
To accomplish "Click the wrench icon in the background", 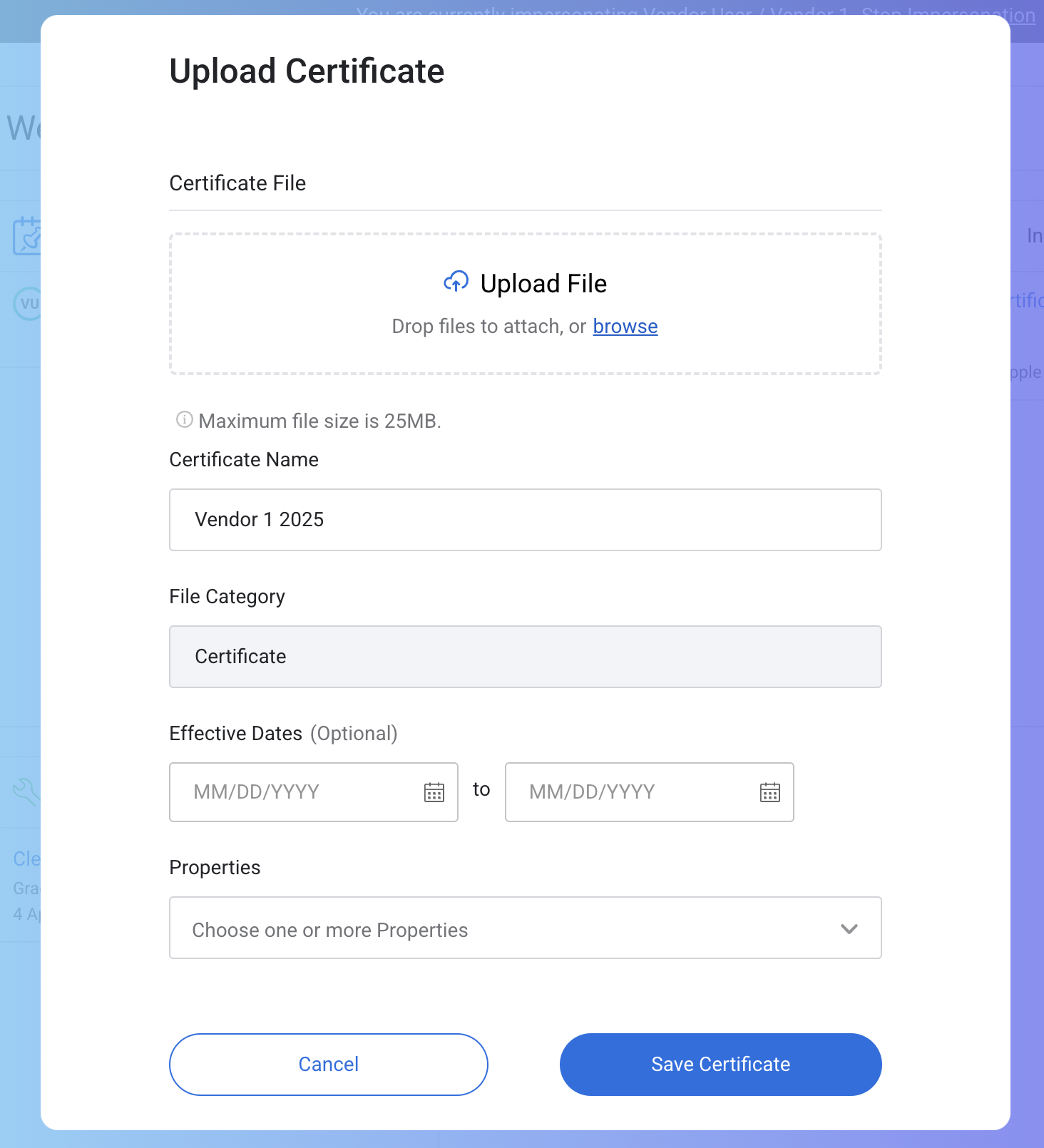I will click(26, 791).
